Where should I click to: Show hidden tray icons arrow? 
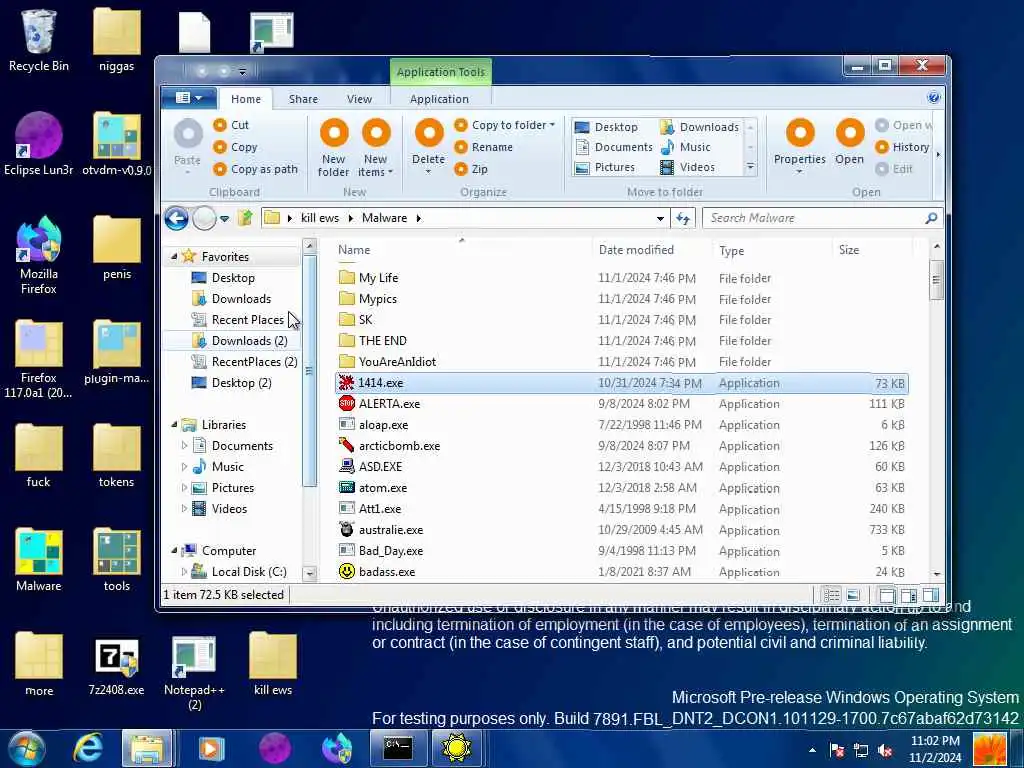coord(812,750)
